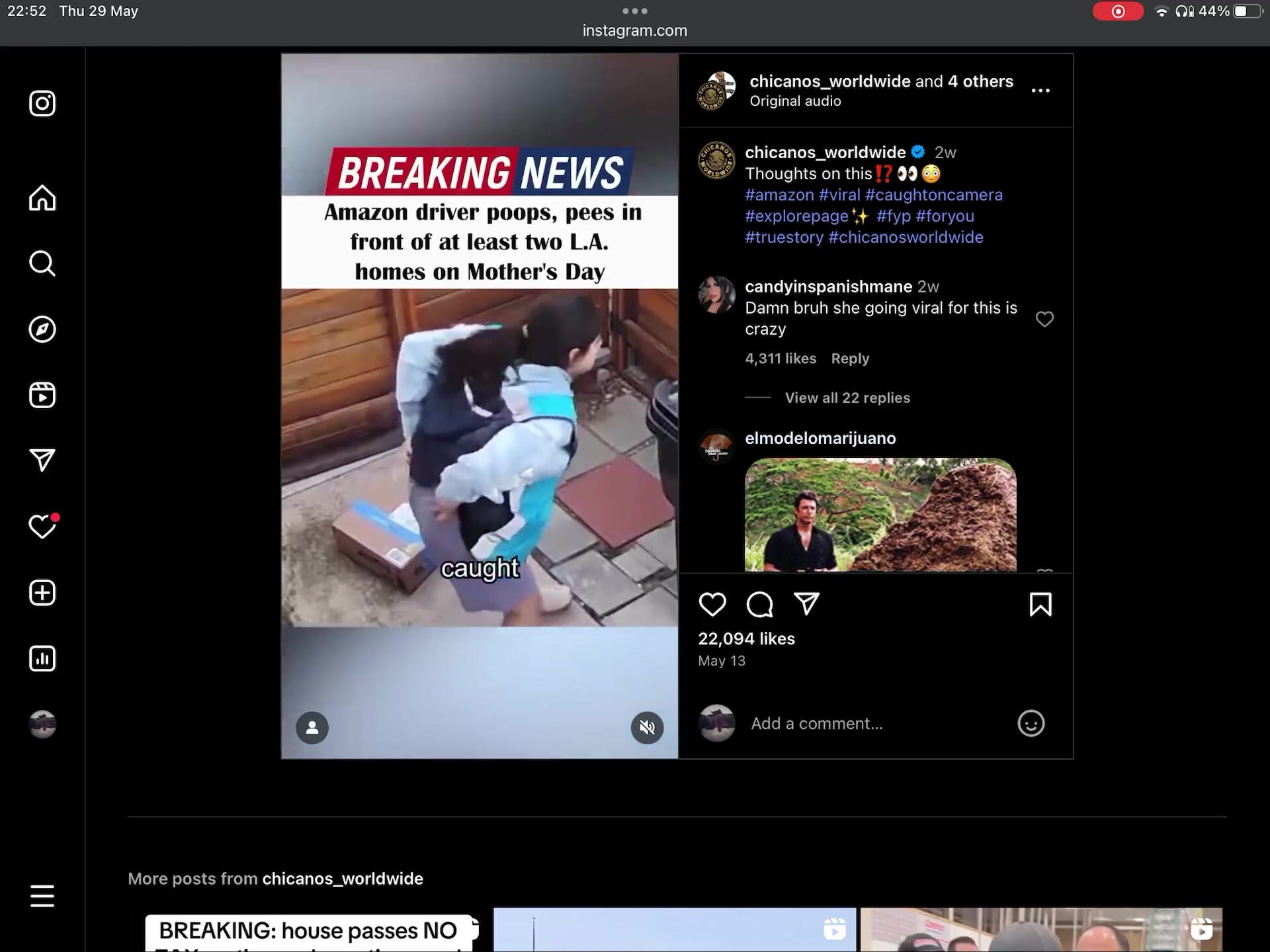Viewport: 1270px width, 952px height.
Task: Go to Home via the house icon
Action: [x=42, y=197]
